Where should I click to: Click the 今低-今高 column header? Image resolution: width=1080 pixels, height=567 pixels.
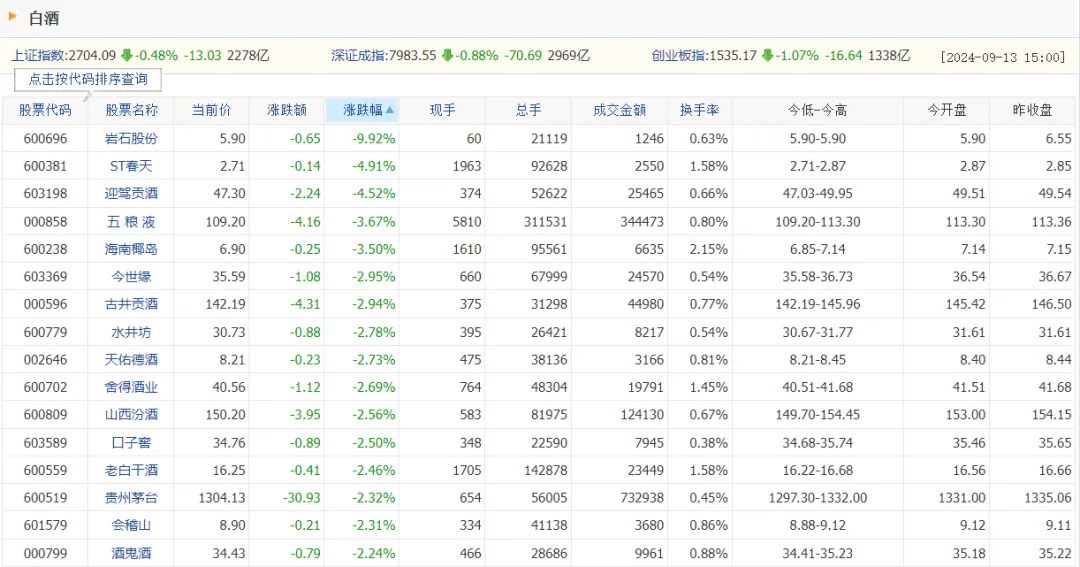[x=818, y=110]
